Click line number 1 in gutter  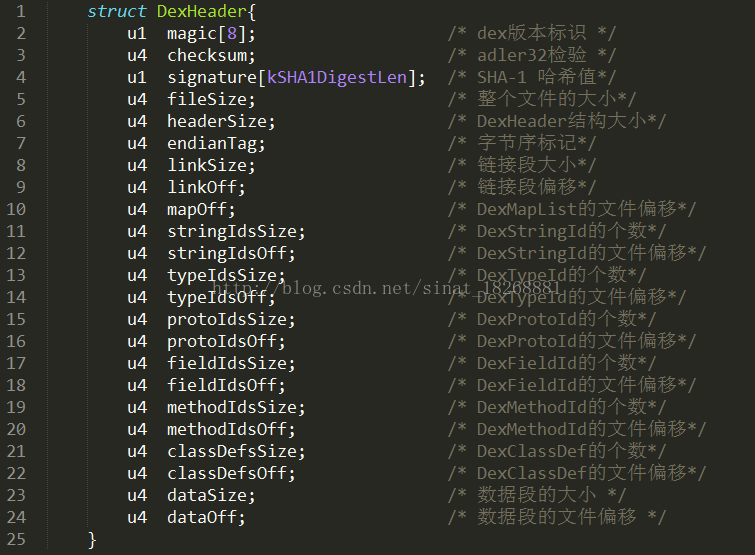[x=21, y=12]
